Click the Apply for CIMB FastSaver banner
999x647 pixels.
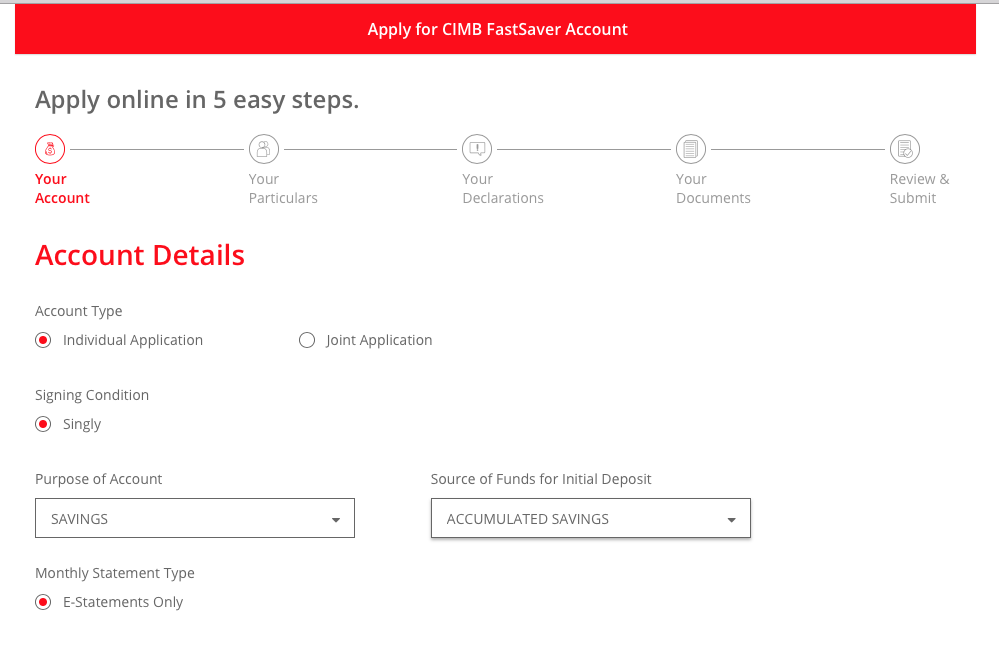click(496, 29)
